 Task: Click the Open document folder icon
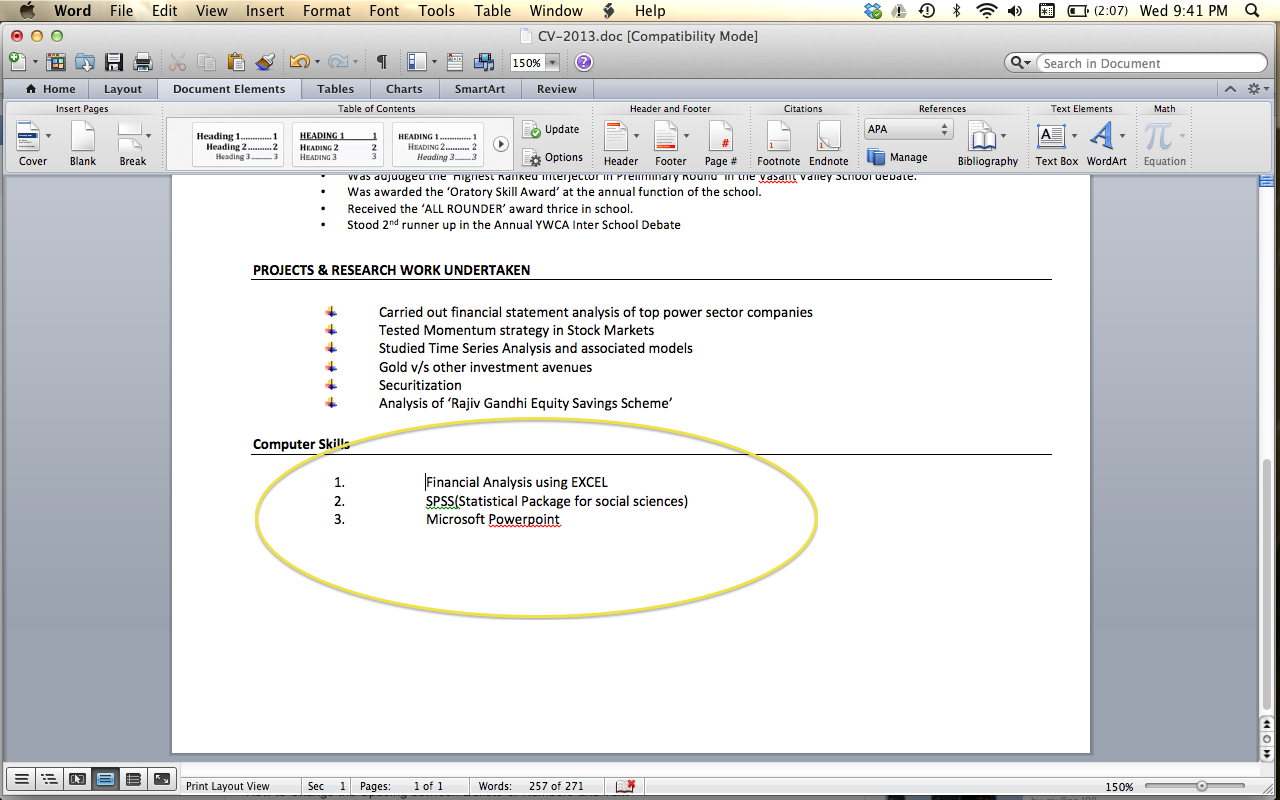coord(85,62)
